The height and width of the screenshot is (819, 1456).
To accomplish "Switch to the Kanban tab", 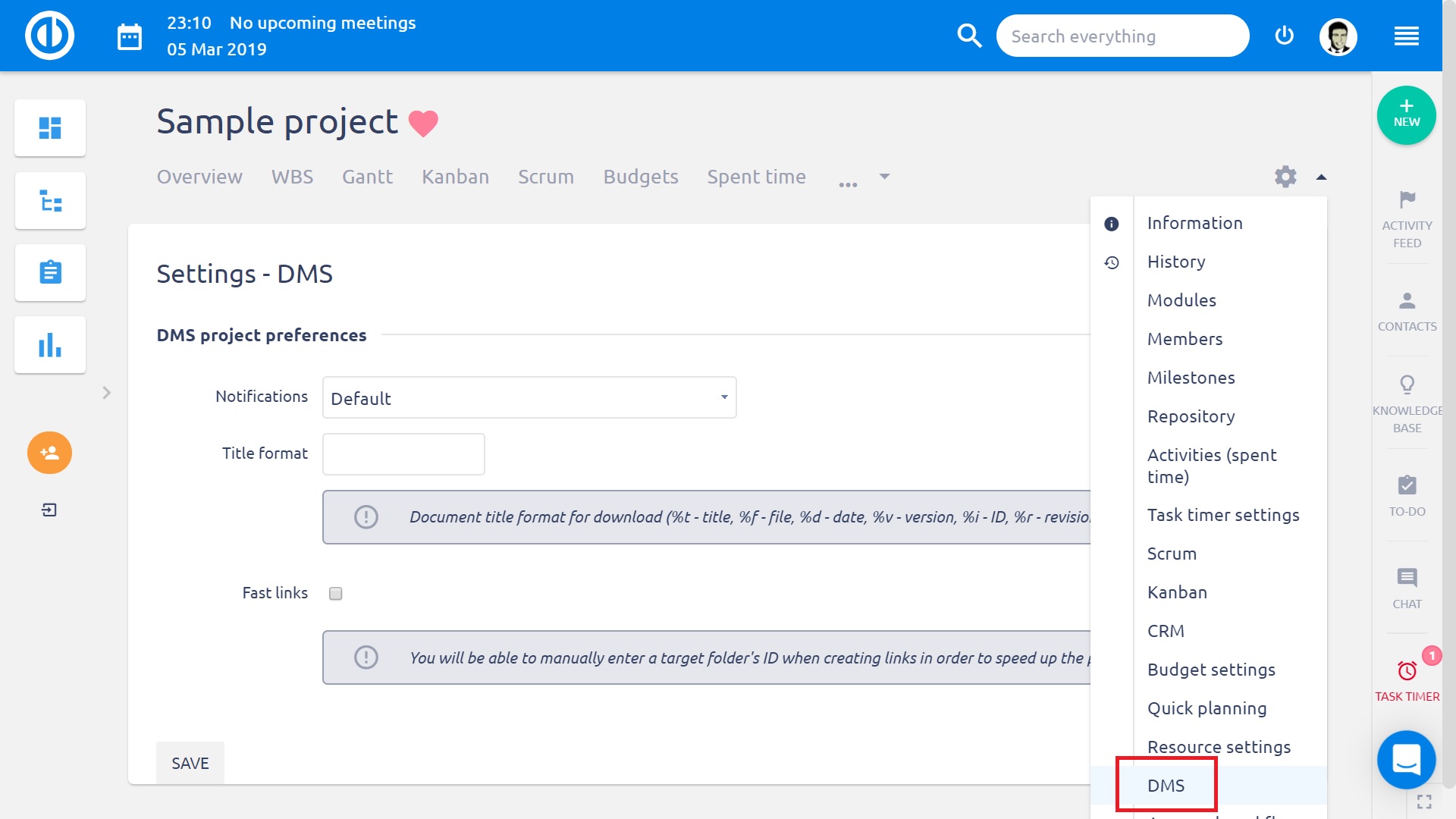I will 455,177.
